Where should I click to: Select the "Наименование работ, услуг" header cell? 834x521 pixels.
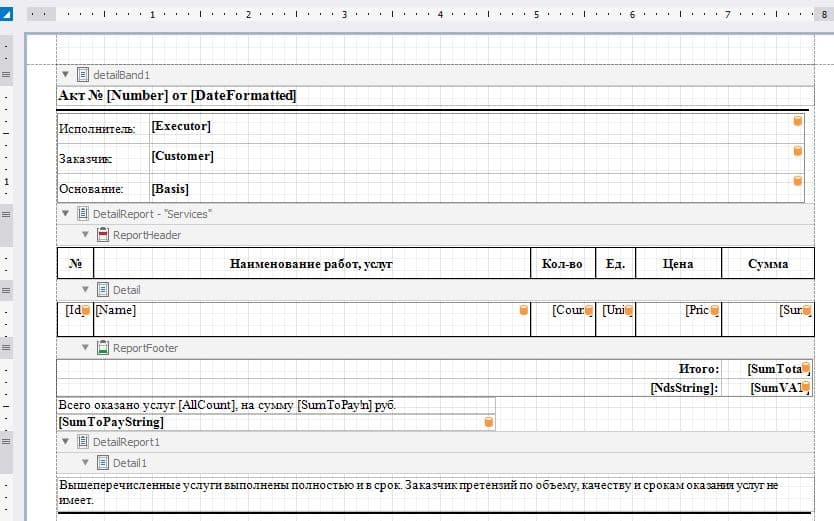pyautogui.click(x=311, y=264)
